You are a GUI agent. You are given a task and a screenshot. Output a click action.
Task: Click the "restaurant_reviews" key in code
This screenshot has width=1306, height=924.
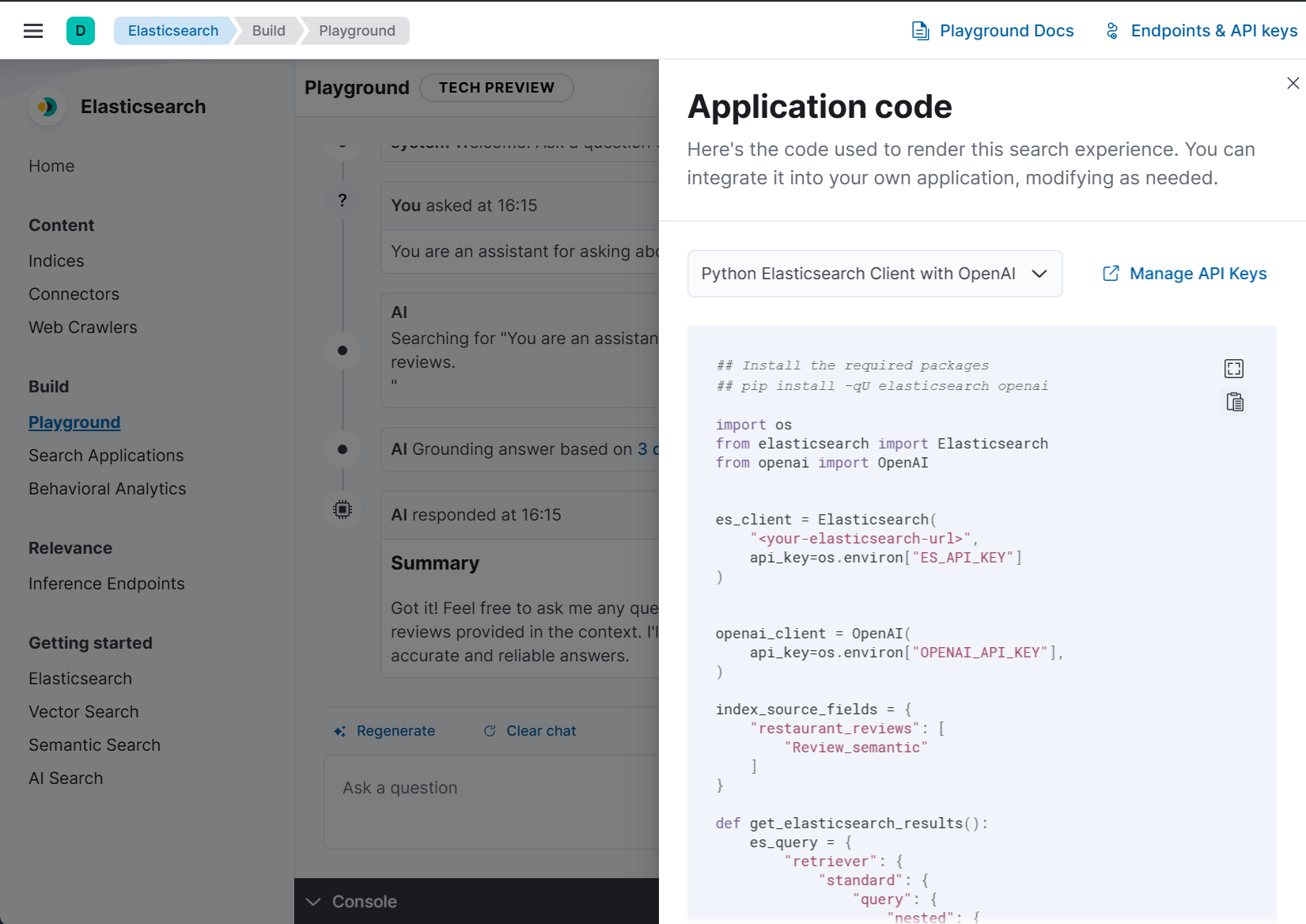click(835, 729)
